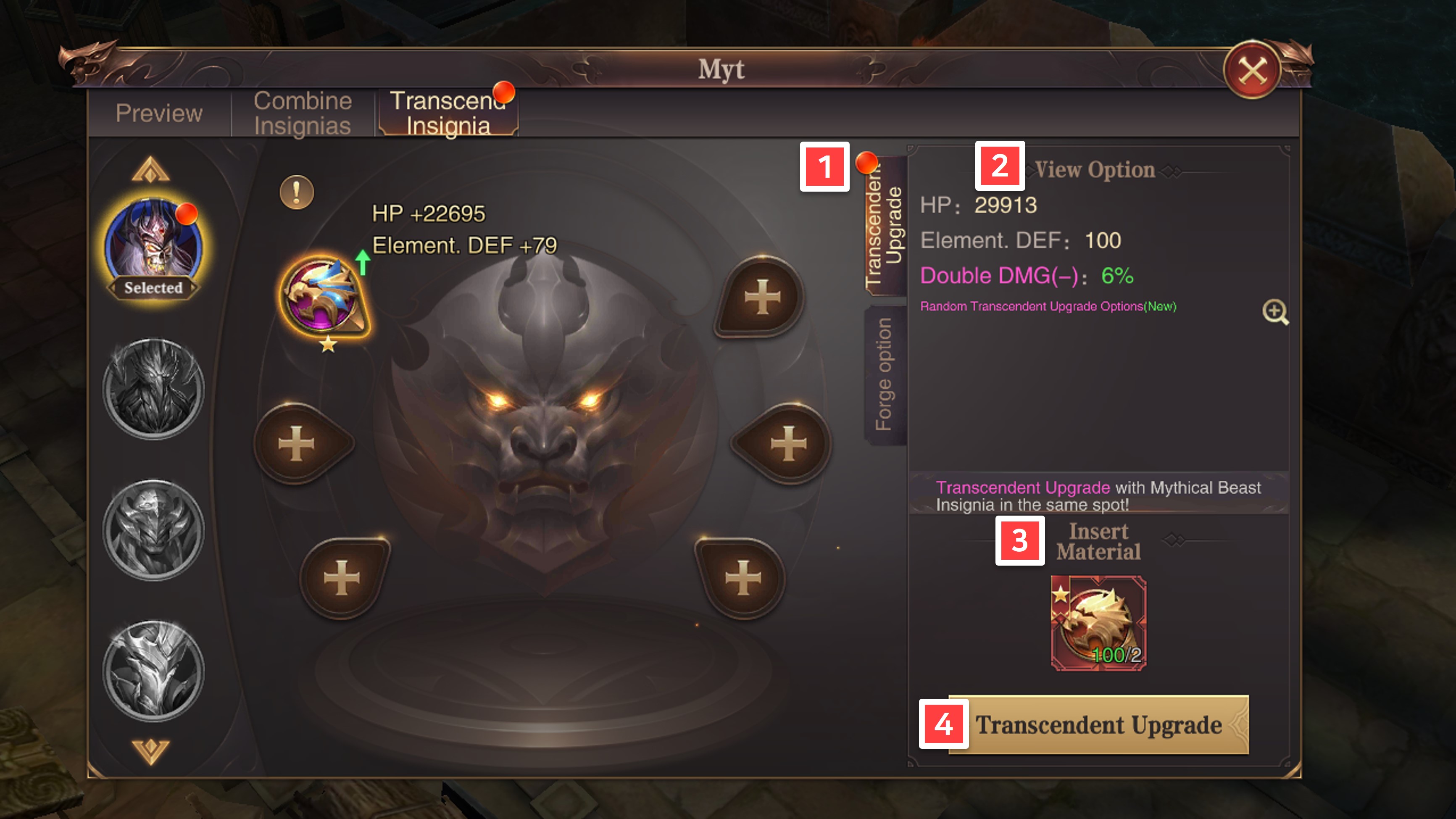Close the Myt window
Image resolution: width=1456 pixels, height=819 pixels.
pos(1253,71)
